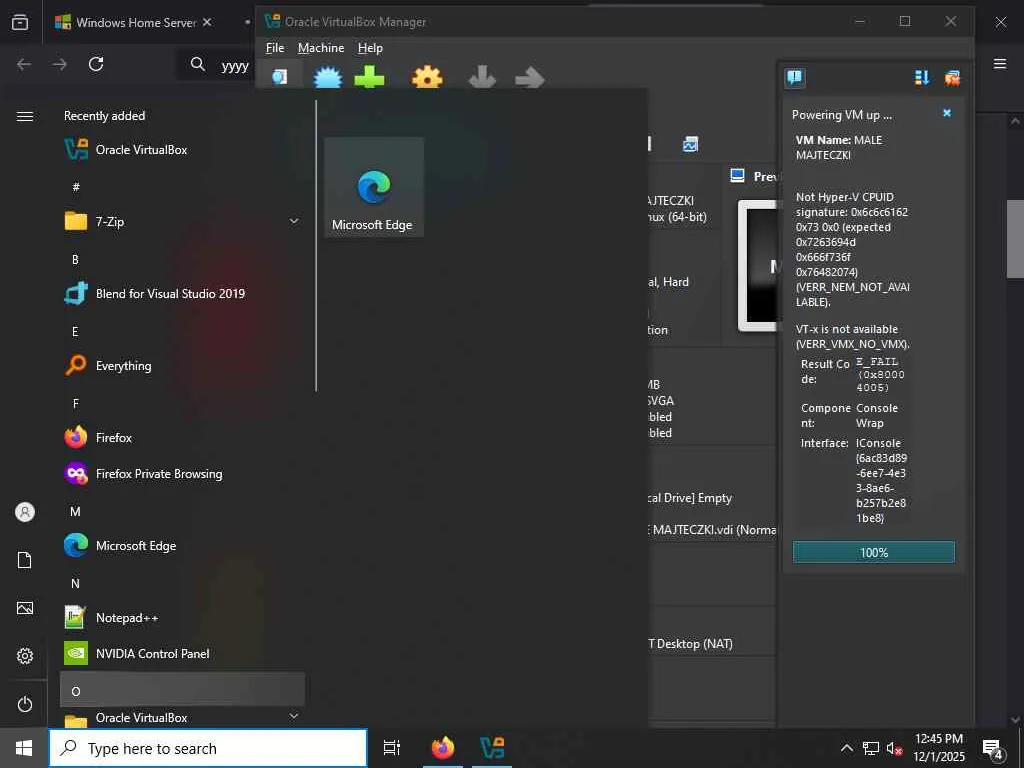Launch Notepad++ from the Start menu
Screen dimensions: 1024x768
pos(182,617)
